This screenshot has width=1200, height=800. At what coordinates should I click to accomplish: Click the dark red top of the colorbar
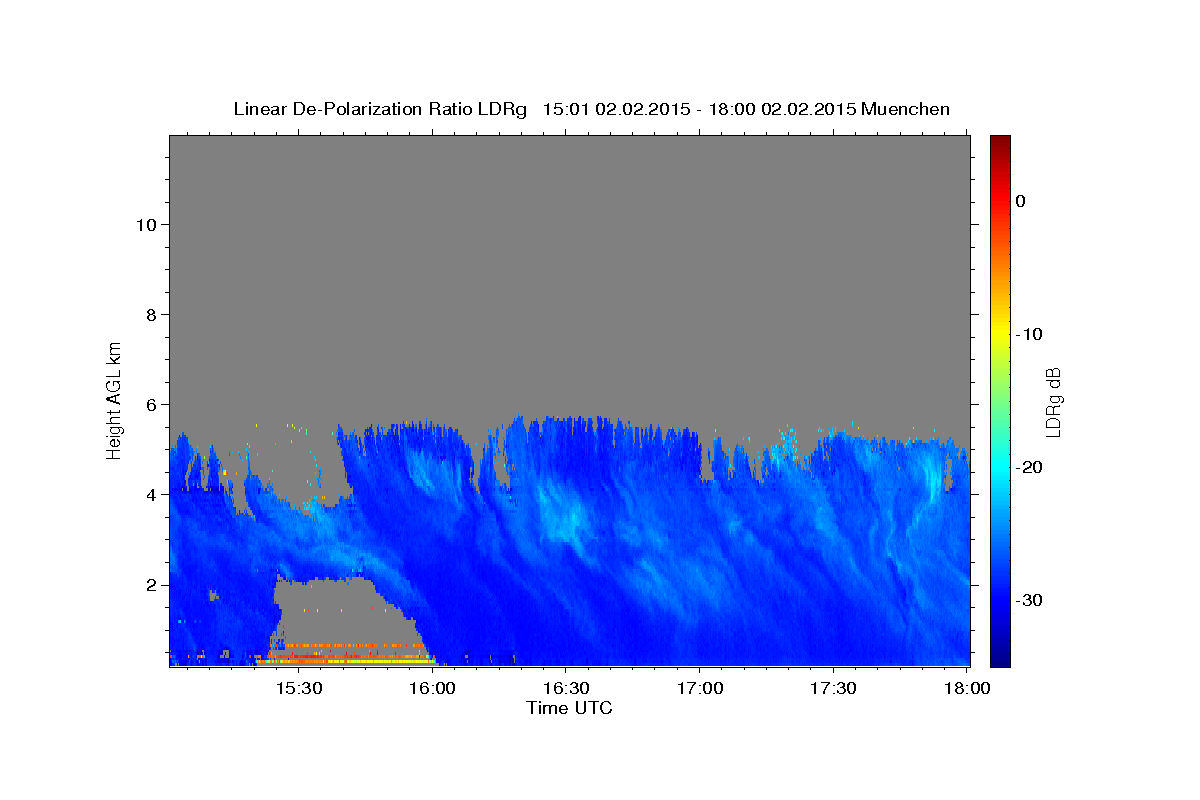click(1000, 143)
